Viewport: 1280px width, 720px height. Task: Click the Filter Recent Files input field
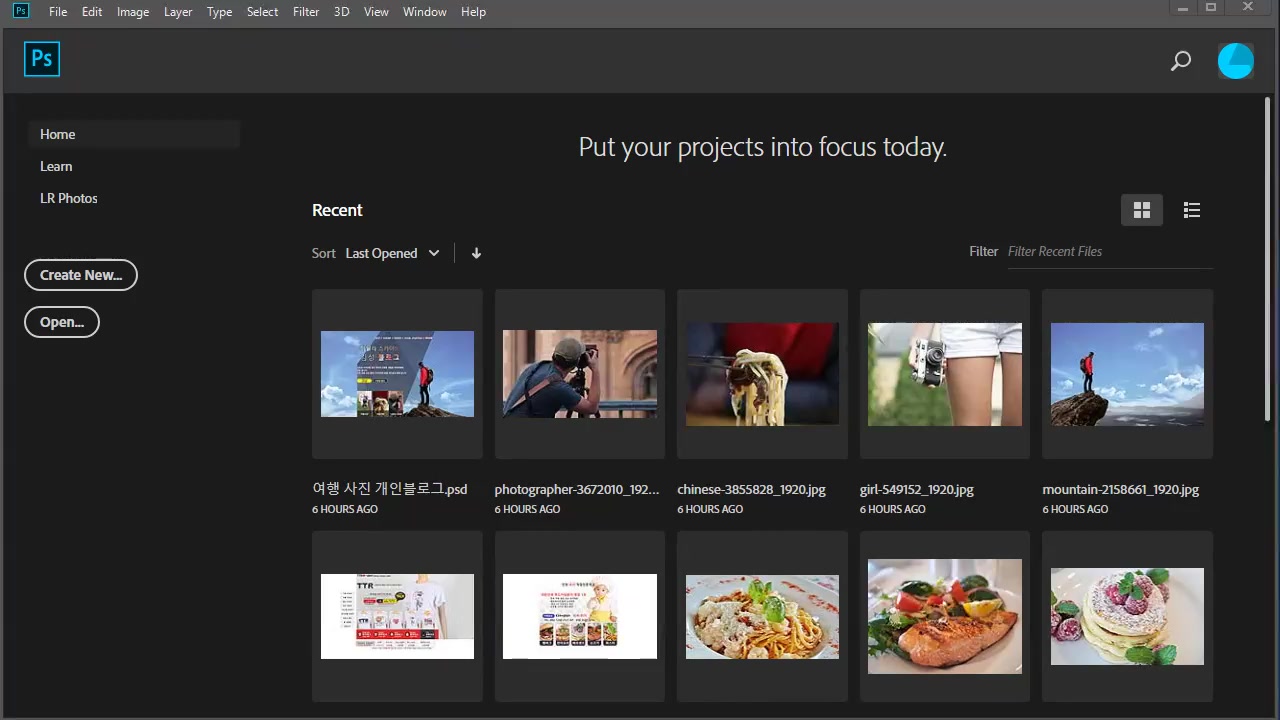click(1108, 252)
